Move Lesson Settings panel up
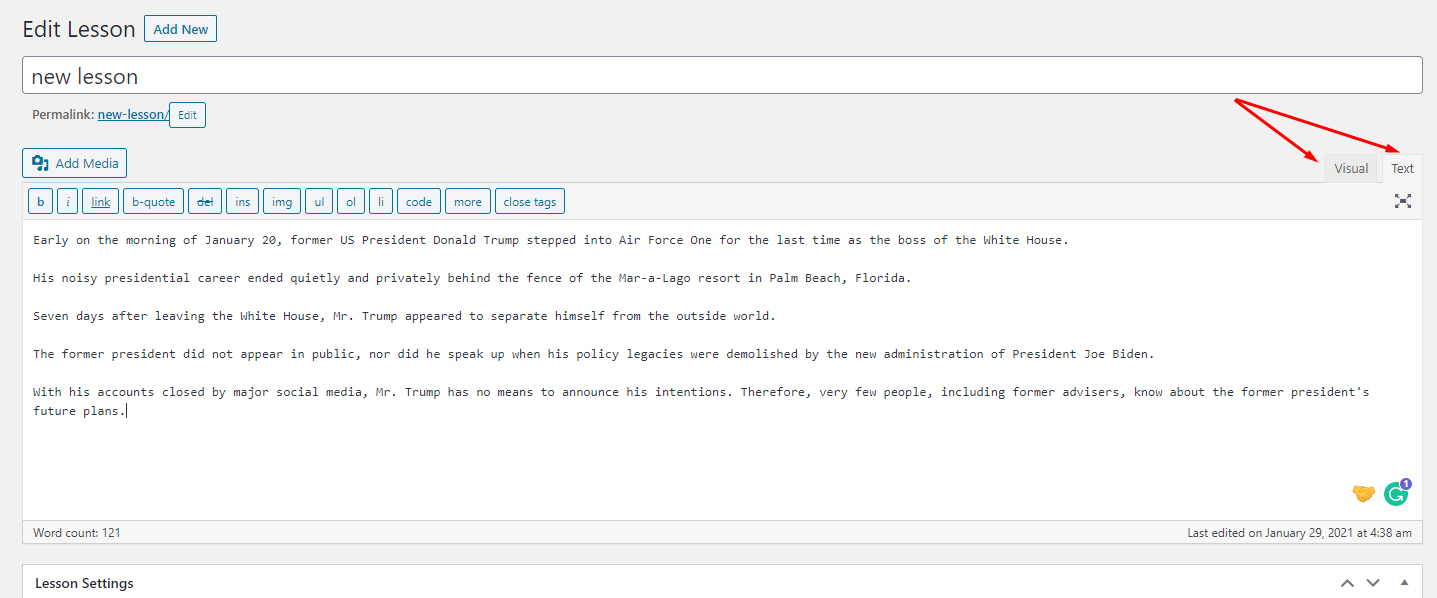Viewport: 1437px width, 598px height. 1347,583
